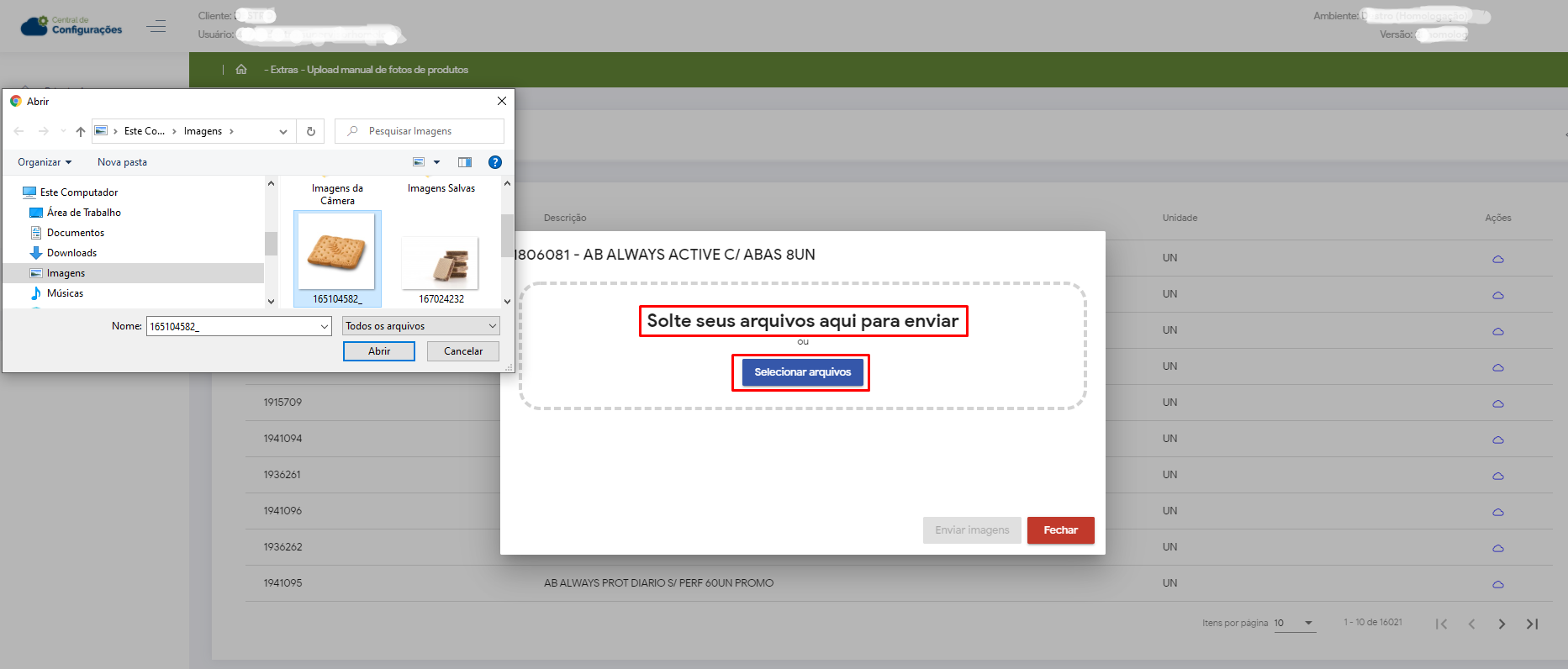This screenshot has height=669, width=1568.
Task: Open the Imagens Salvas folder
Action: (441, 188)
